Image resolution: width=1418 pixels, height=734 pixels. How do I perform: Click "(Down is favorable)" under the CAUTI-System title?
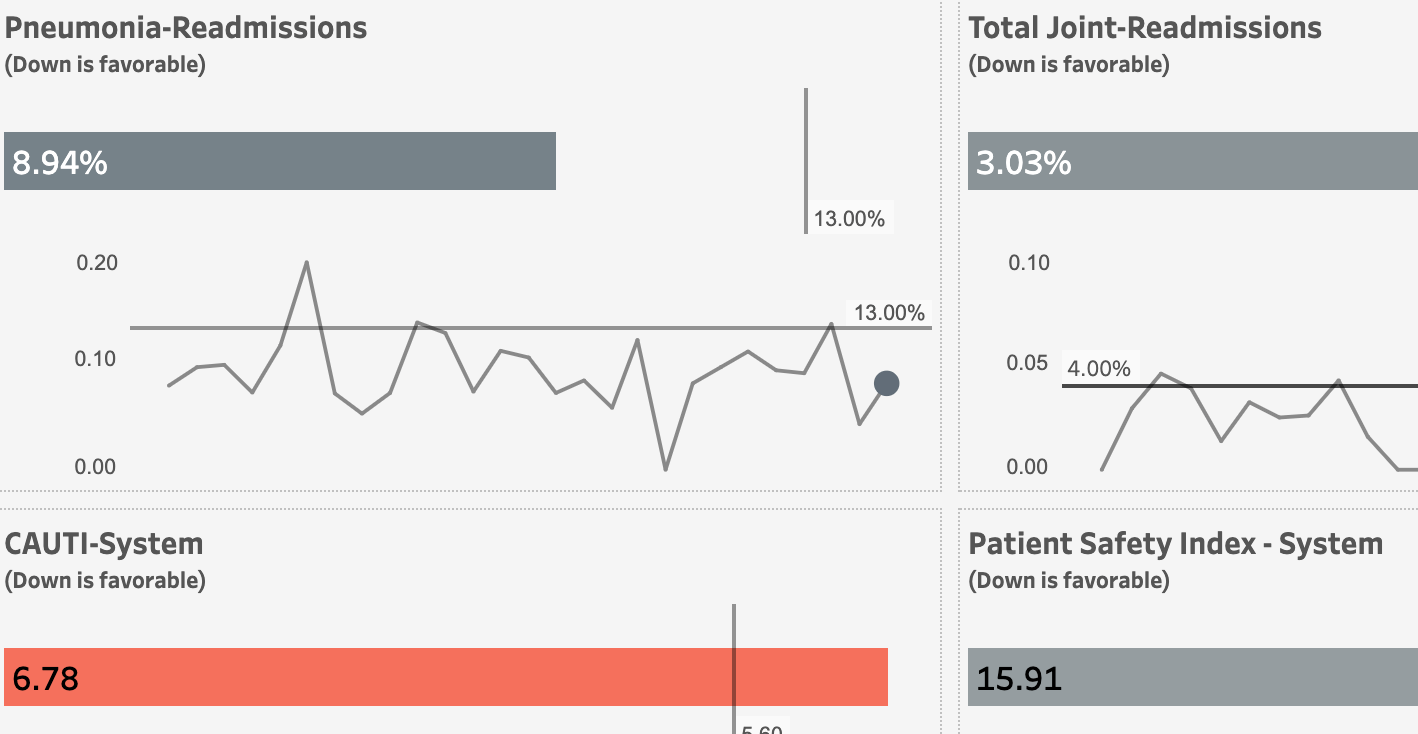pos(105,580)
